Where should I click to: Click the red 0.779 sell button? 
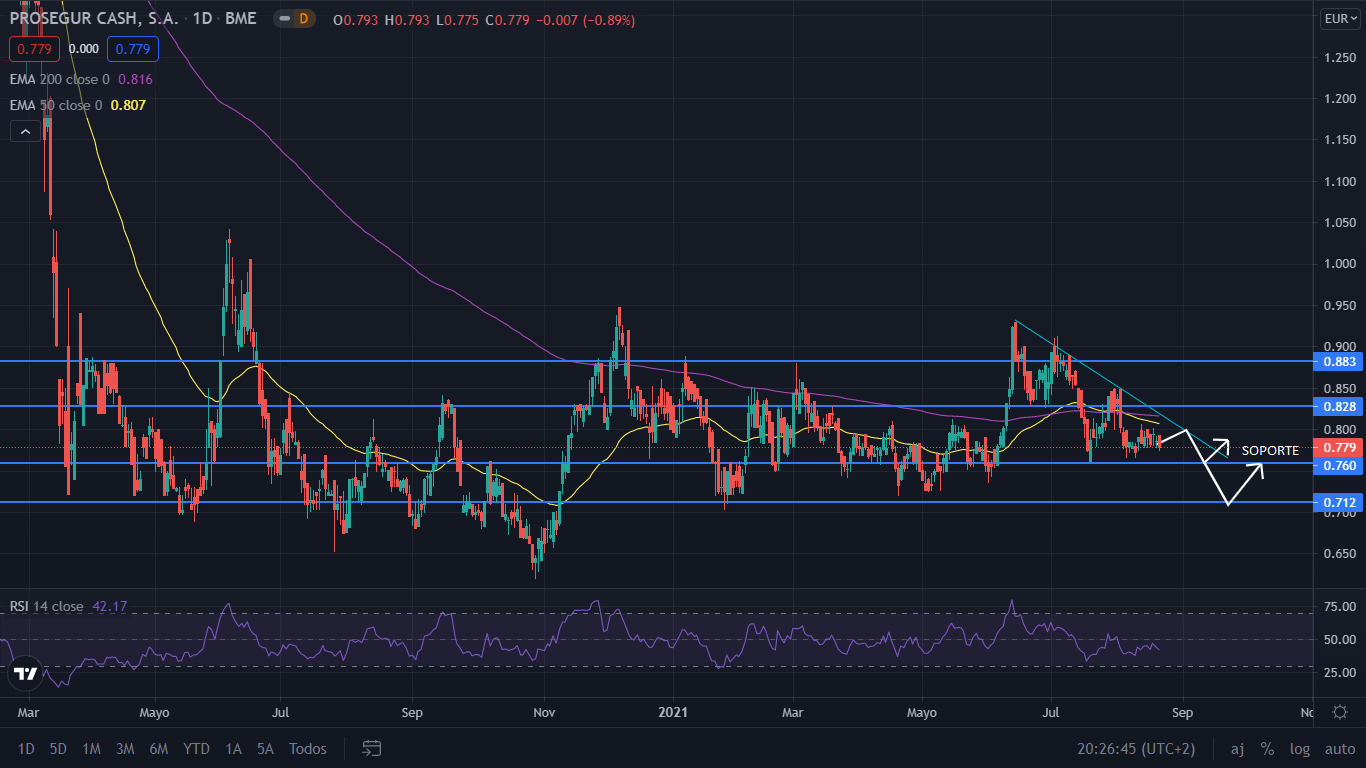coord(33,48)
